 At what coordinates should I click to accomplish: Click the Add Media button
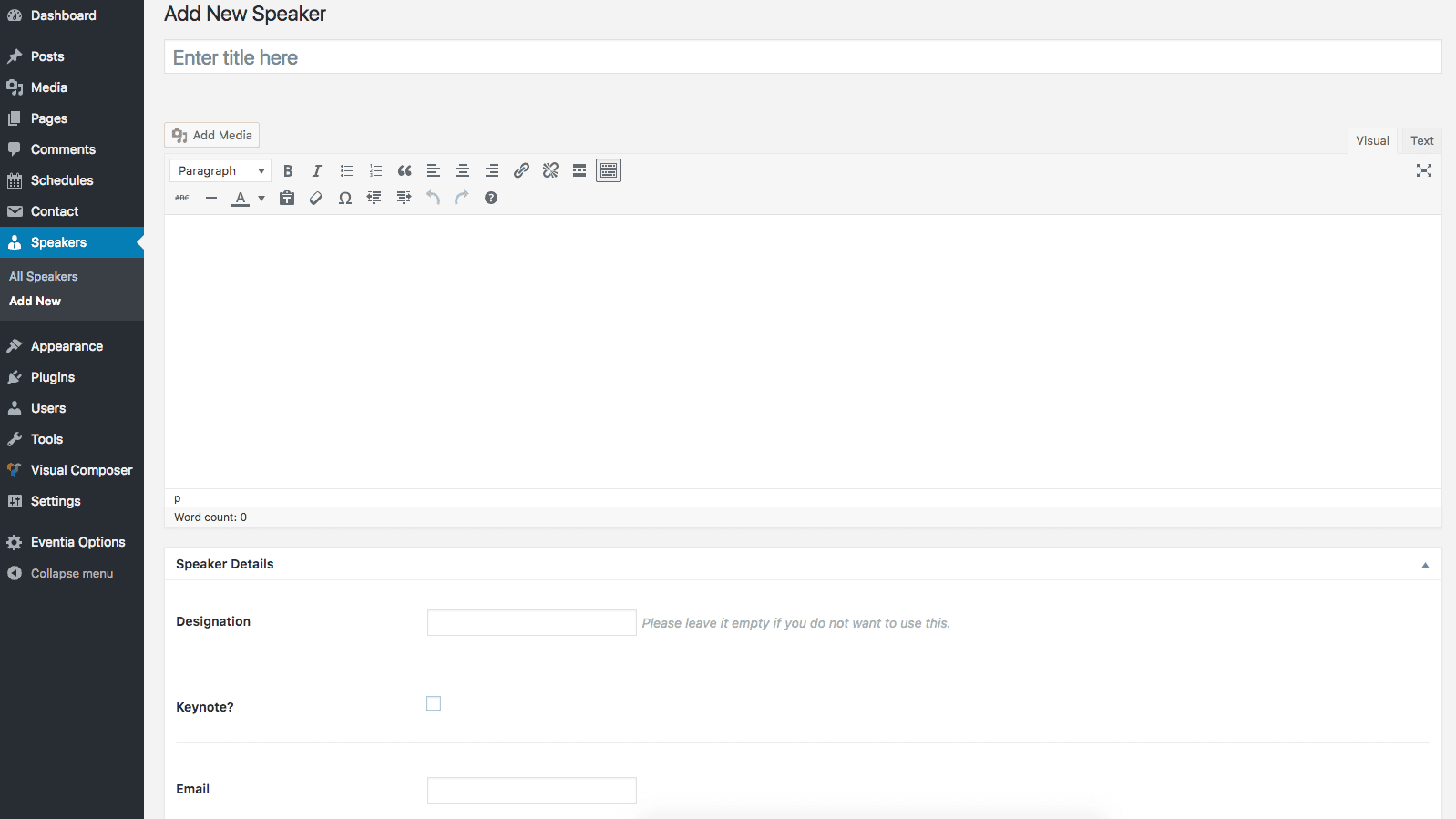212,135
